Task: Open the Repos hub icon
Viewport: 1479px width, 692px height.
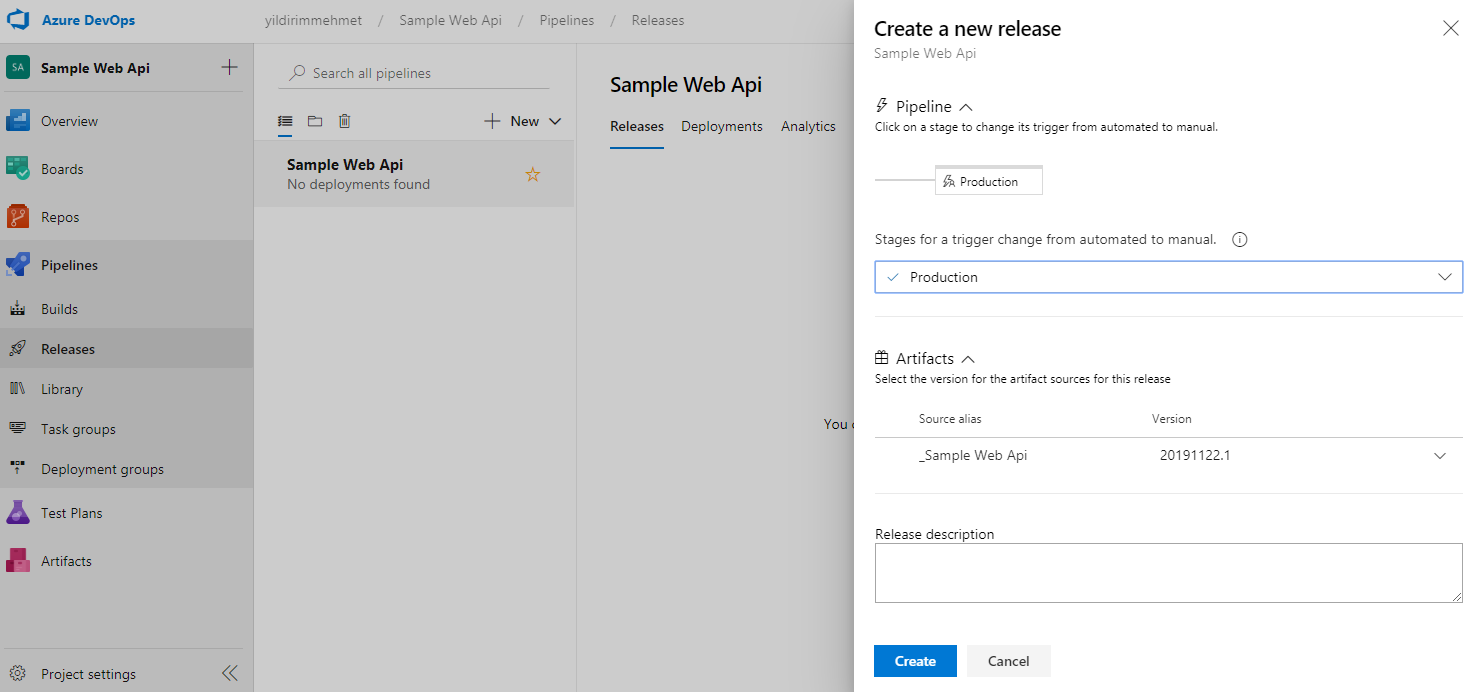Action: click(18, 217)
